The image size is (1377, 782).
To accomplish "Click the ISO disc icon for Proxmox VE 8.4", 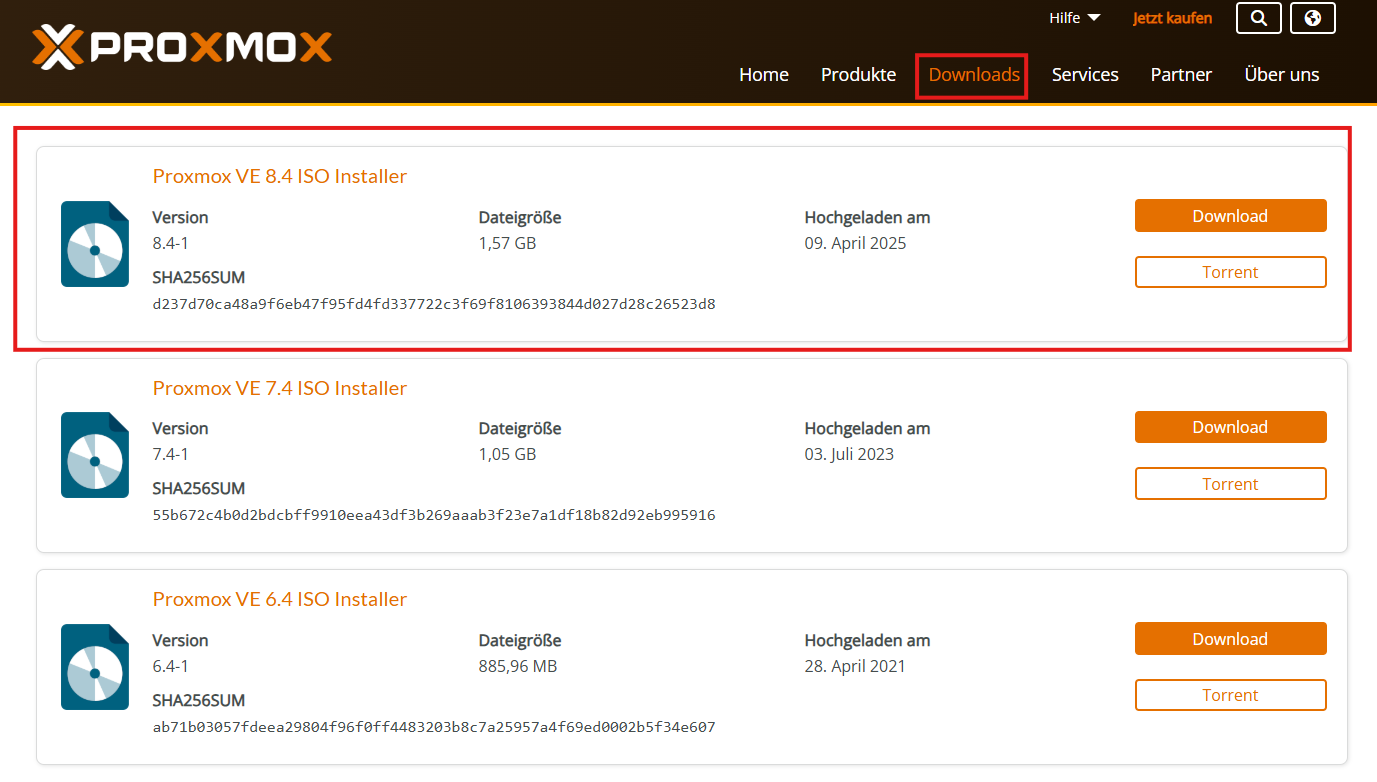I will coord(95,244).
